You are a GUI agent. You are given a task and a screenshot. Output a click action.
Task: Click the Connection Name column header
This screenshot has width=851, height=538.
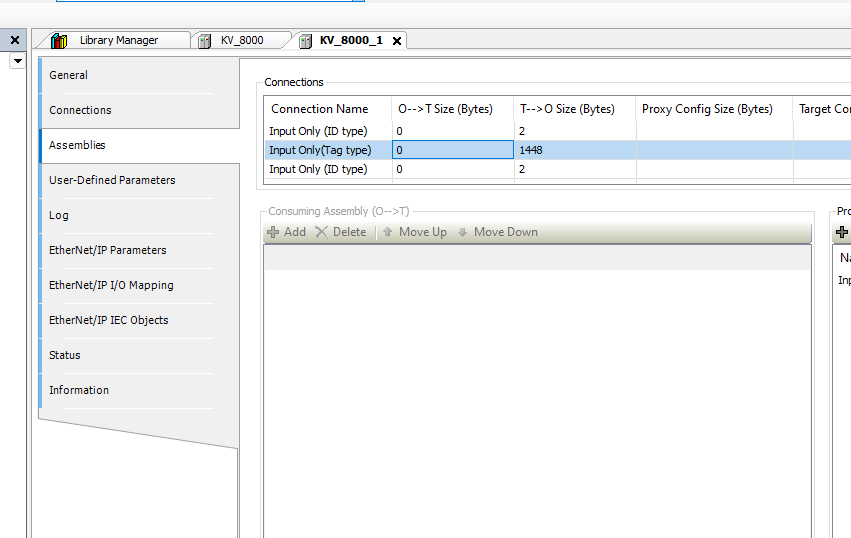[x=328, y=109]
